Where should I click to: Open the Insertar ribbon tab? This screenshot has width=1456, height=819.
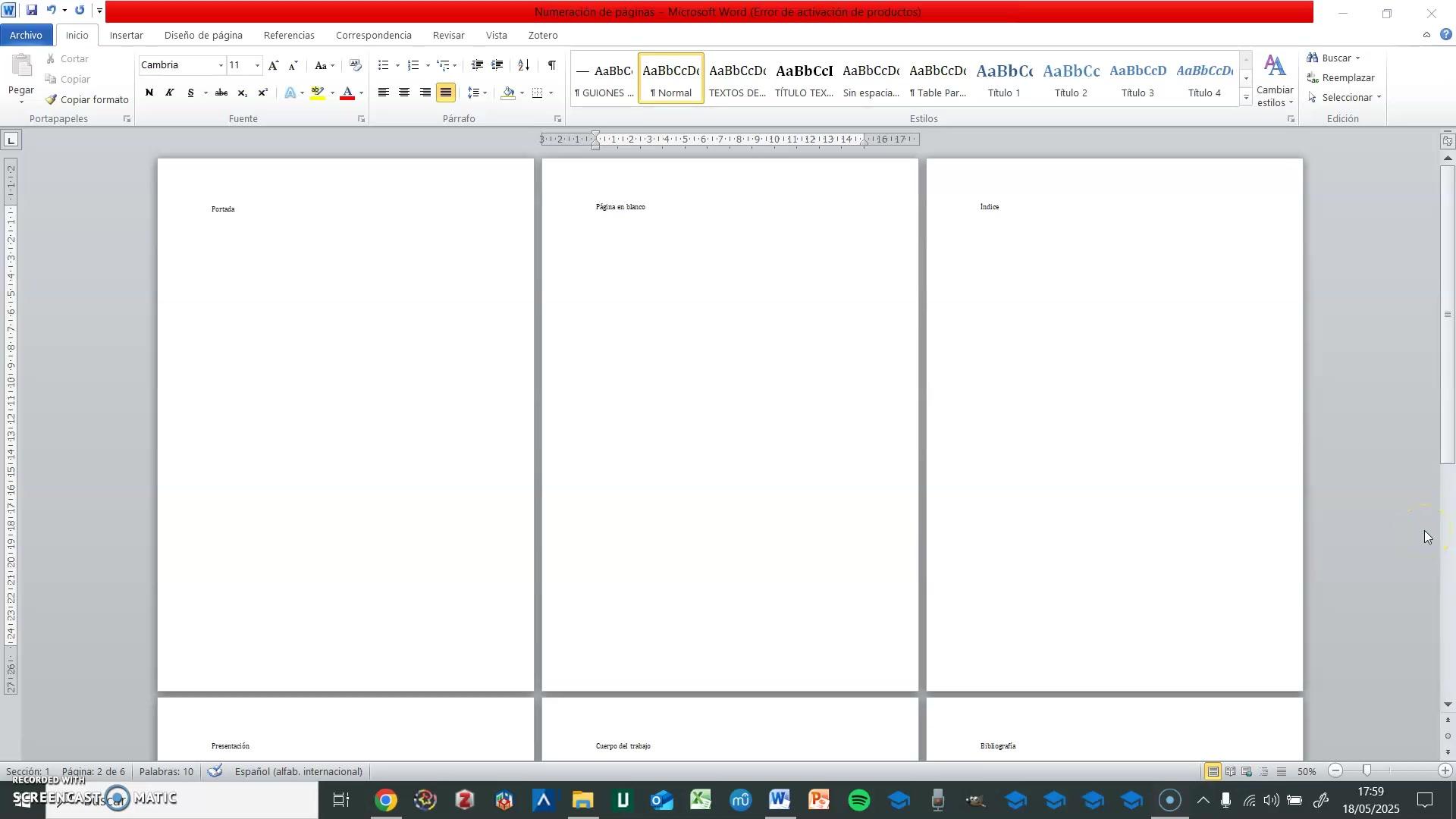click(126, 36)
